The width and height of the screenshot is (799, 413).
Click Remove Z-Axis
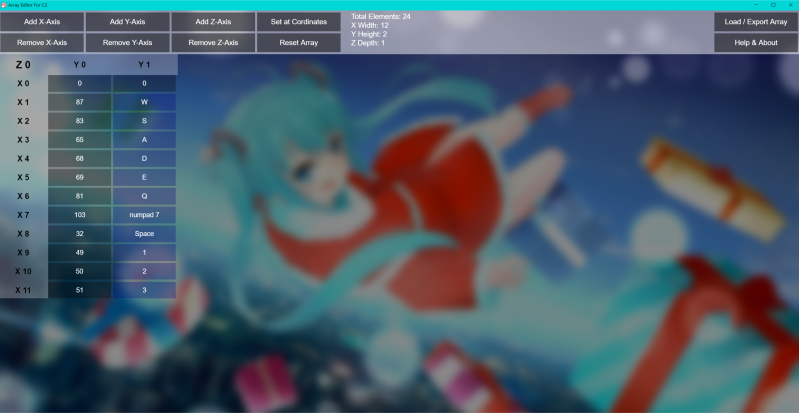[x=213, y=43]
